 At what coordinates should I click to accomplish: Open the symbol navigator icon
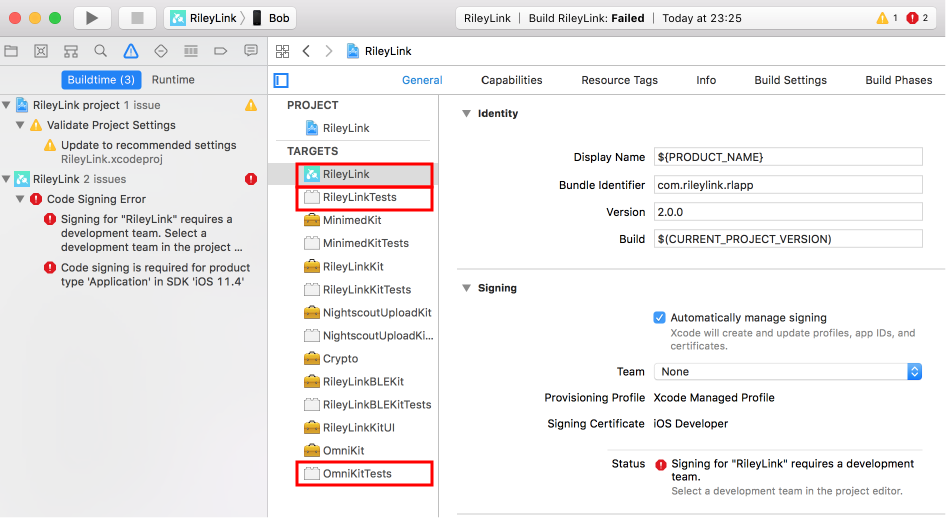(71, 51)
